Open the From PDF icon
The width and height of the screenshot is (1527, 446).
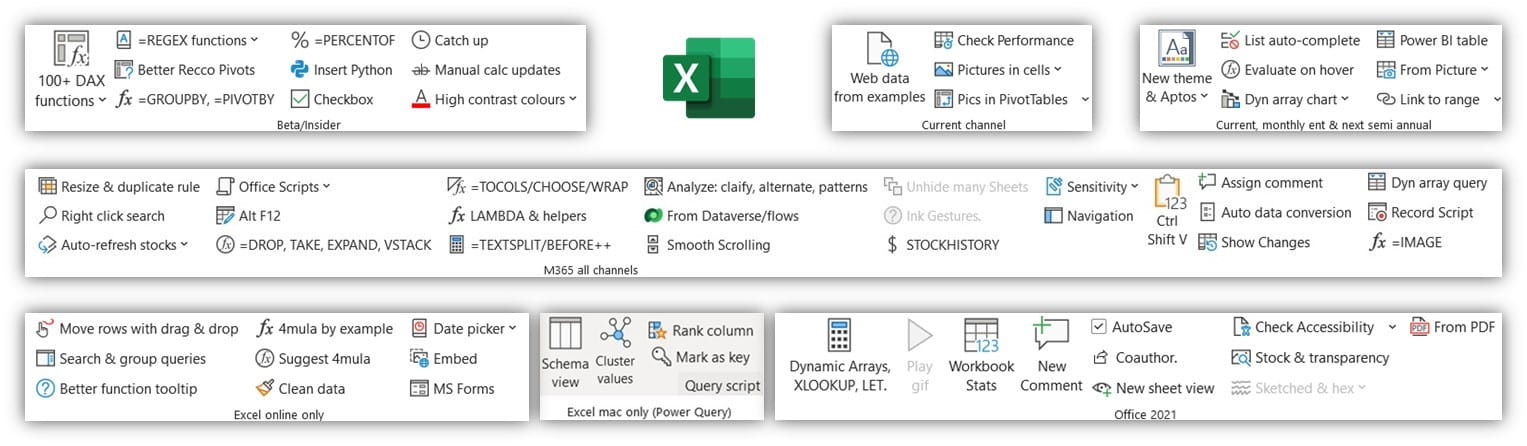(x=1419, y=327)
